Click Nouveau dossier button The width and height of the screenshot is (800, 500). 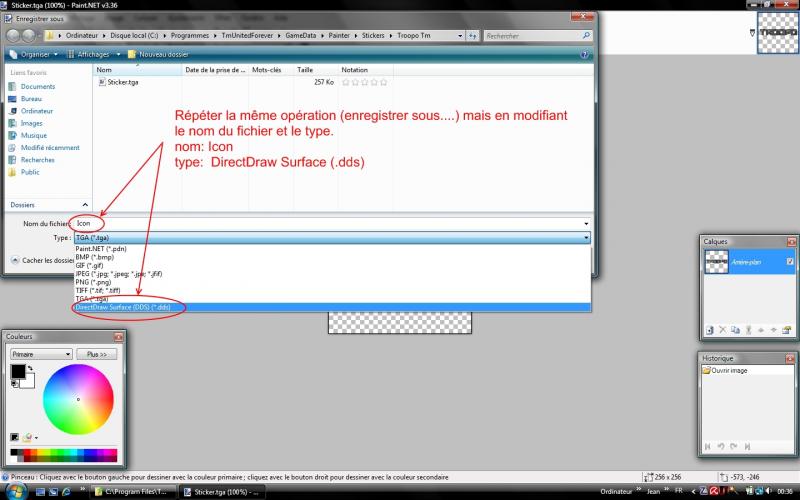(158, 54)
